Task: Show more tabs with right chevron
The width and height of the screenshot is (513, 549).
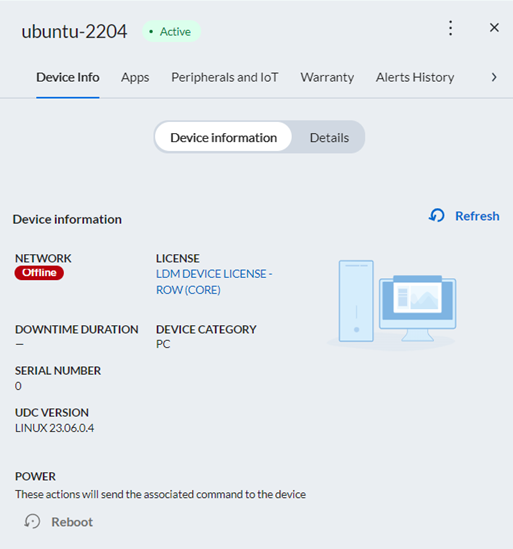Action: 494,77
